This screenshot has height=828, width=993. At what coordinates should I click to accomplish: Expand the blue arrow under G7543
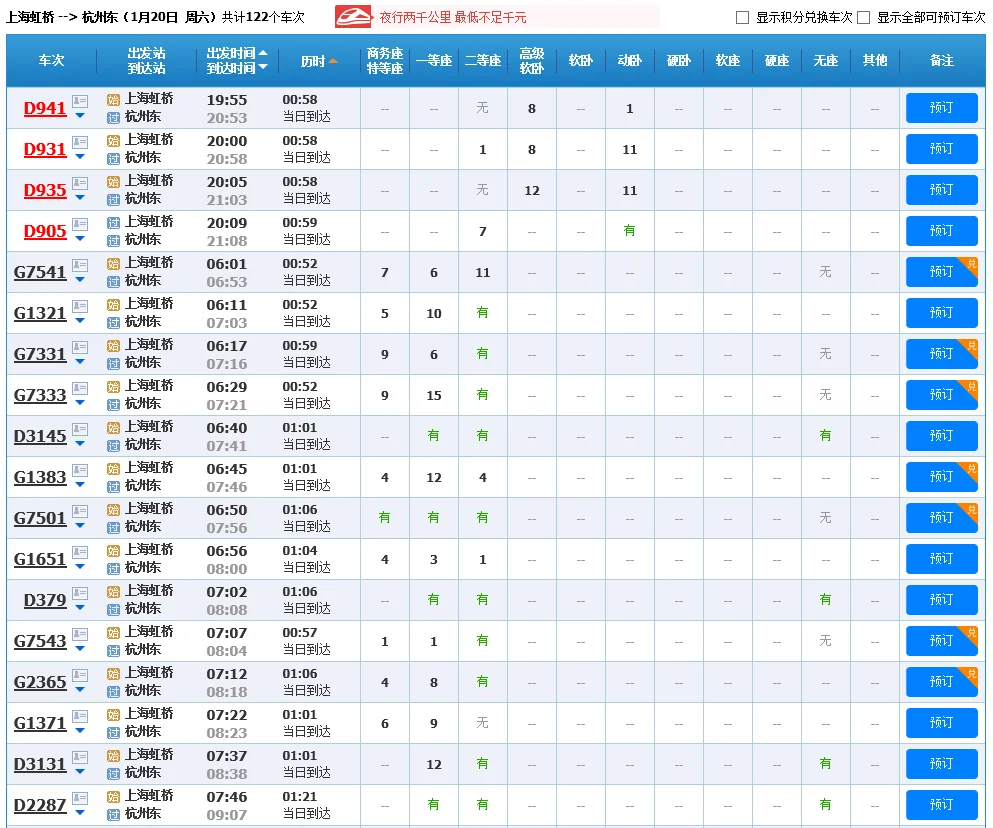click(80, 650)
